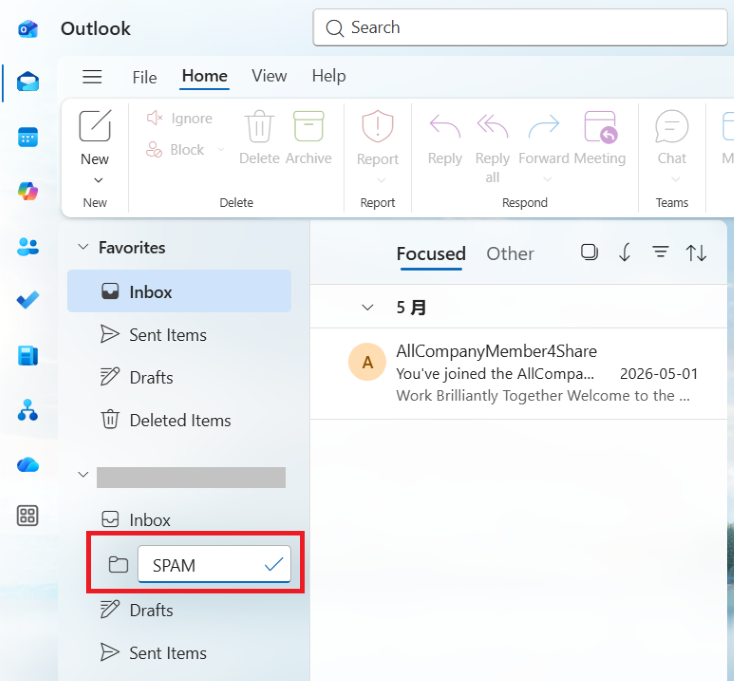Open the message filter options
The height and width of the screenshot is (681, 734).
pos(661,253)
